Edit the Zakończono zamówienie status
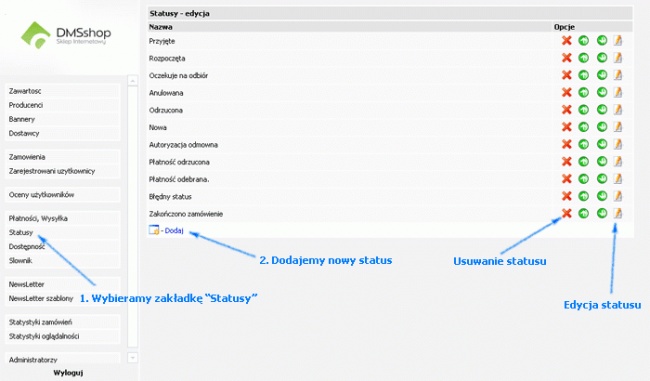Viewport: 650px width, 381px height. (x=618, y=214)
